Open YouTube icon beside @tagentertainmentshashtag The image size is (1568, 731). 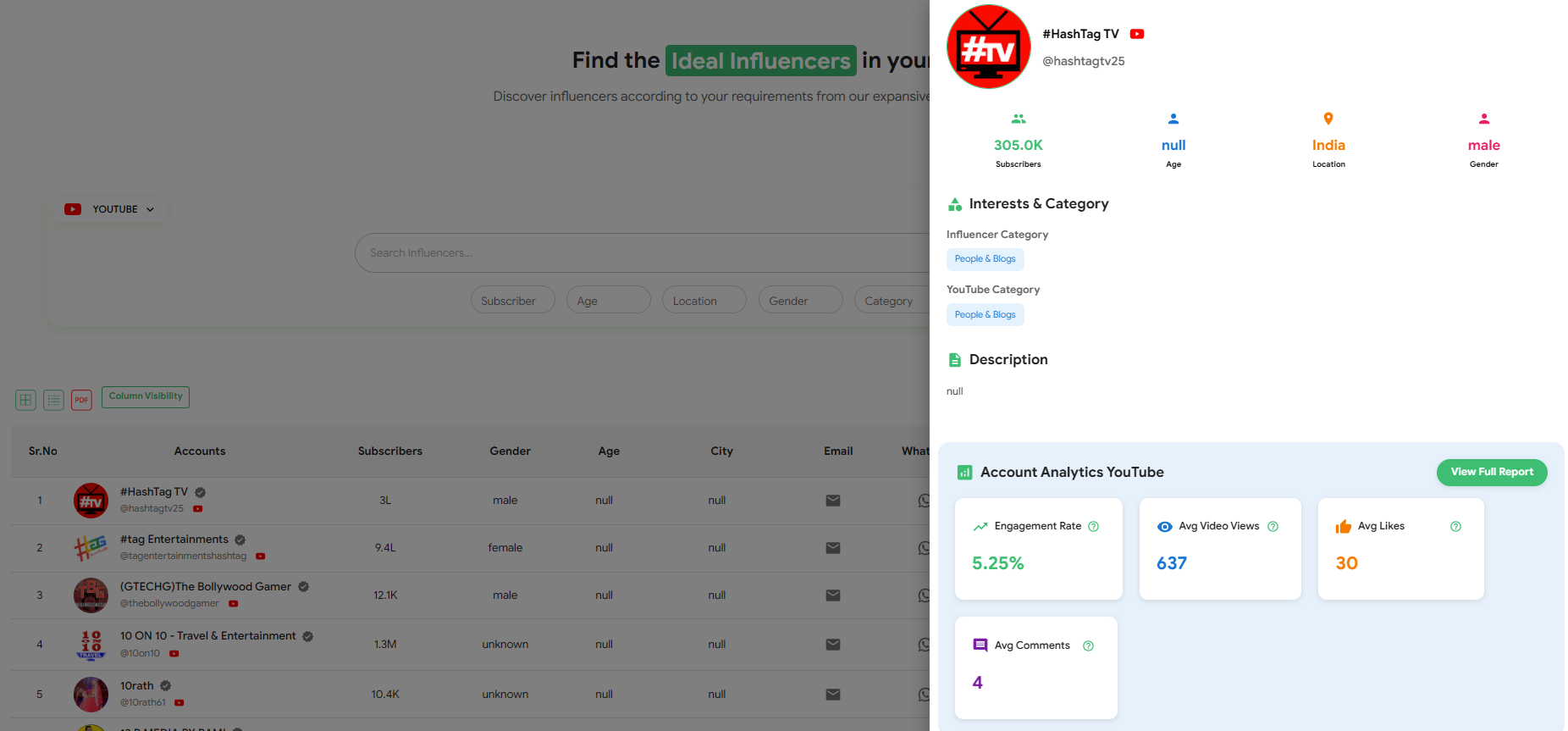coord(261,557)
